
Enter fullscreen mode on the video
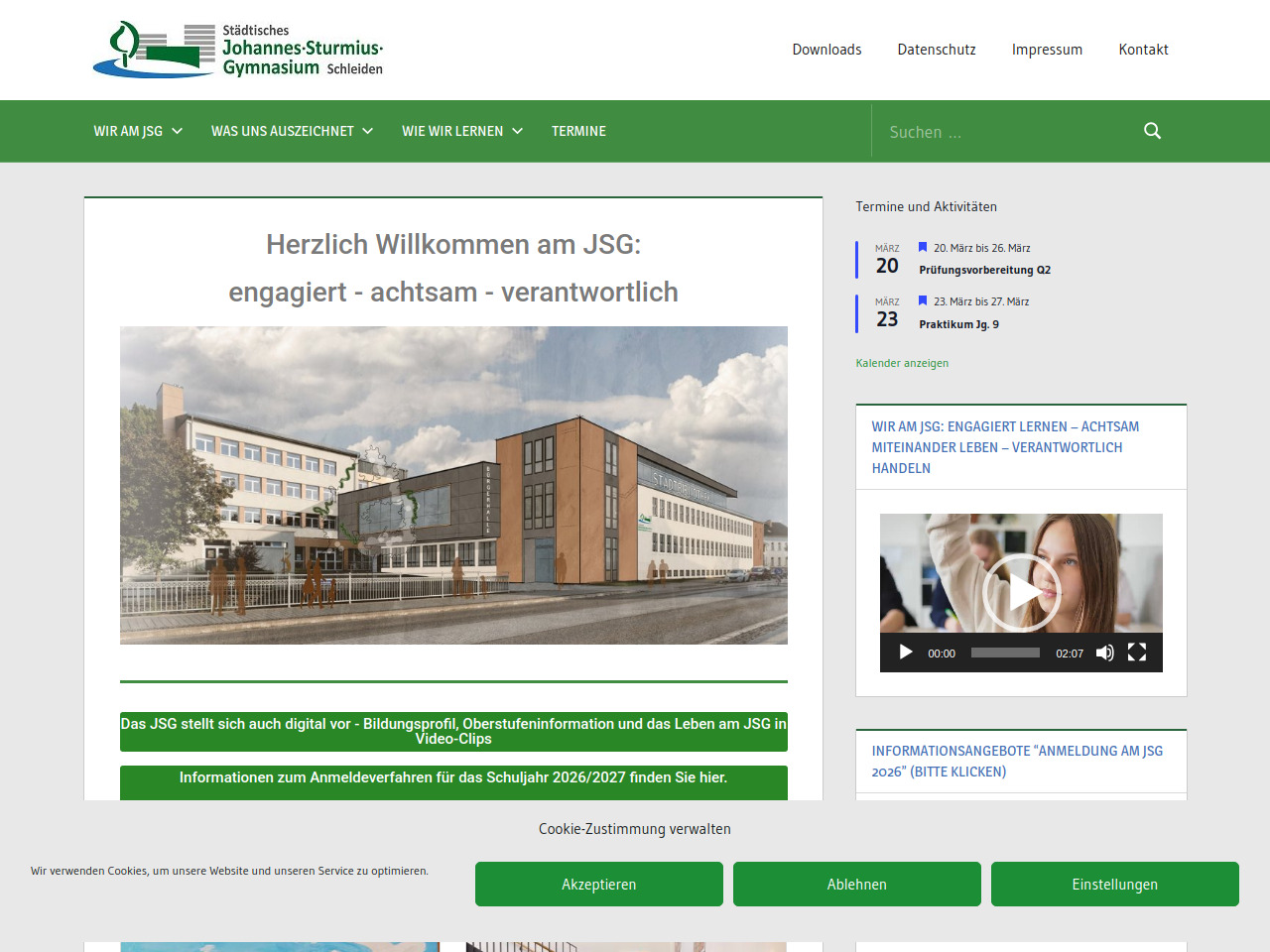[1137, 653]
